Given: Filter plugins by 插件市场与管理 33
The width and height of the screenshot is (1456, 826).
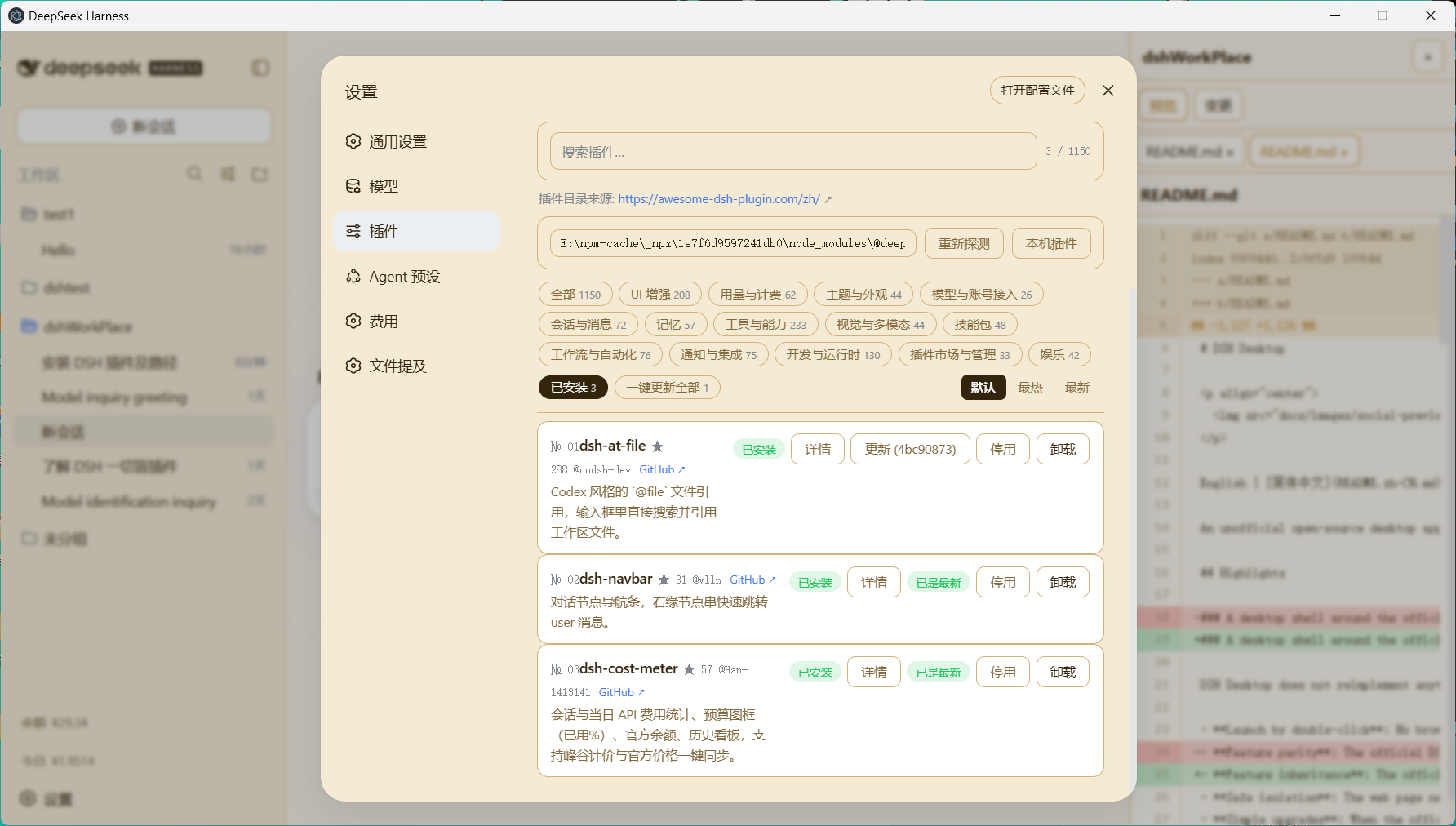Looking at the screenshot, I should [x=960, y=355].
